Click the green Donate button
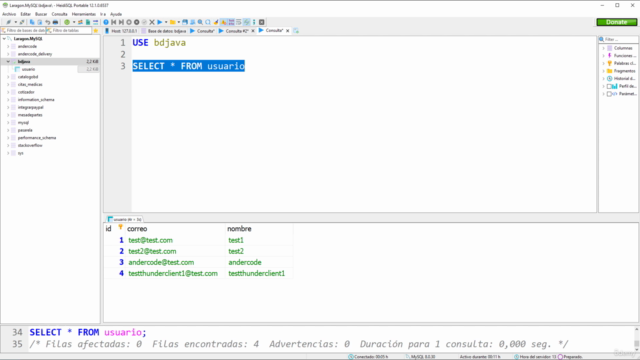640x360 pixels. [x=616, y=22]
